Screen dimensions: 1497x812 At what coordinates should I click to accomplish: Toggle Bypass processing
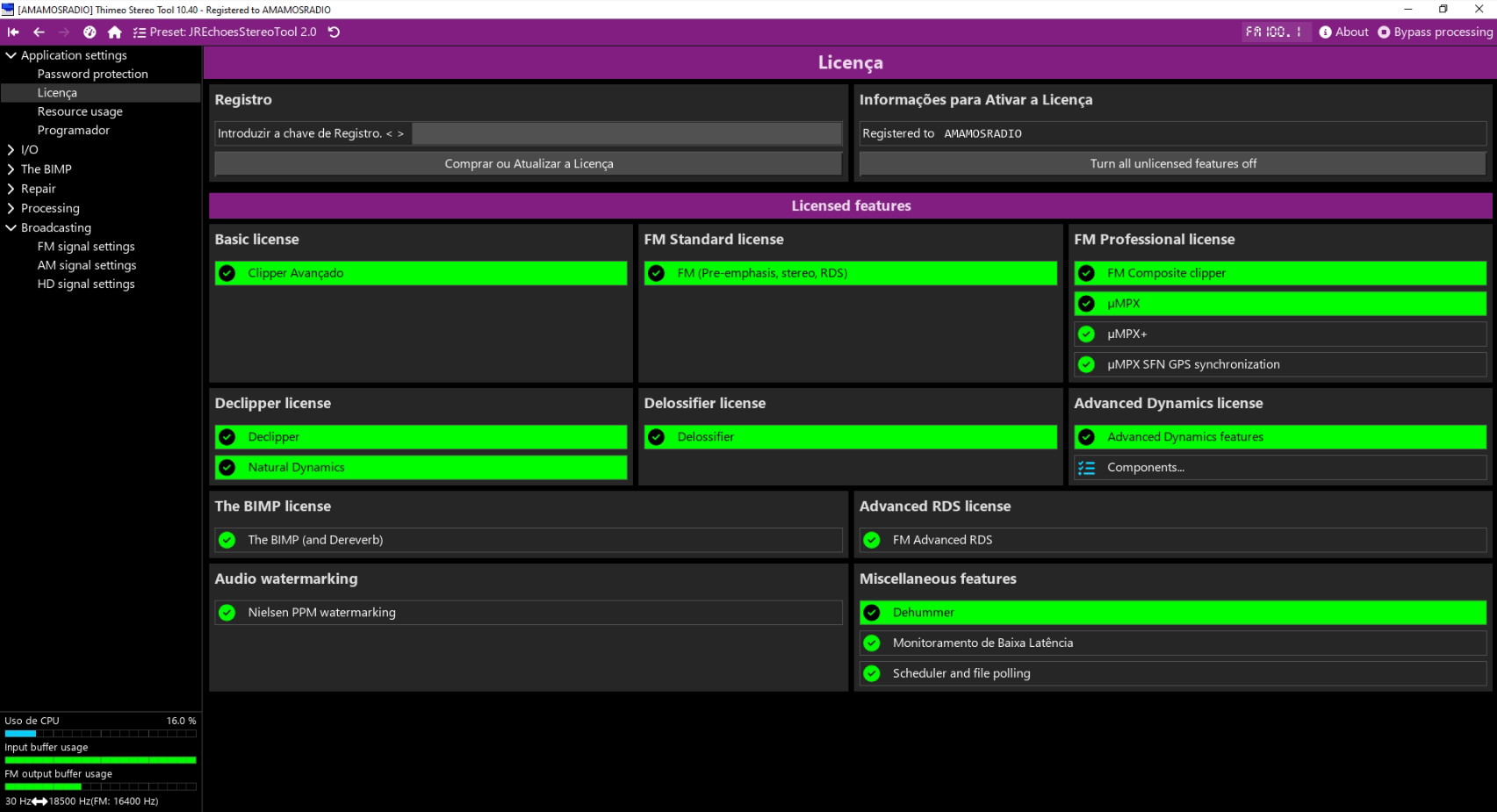pos(1435,32)
